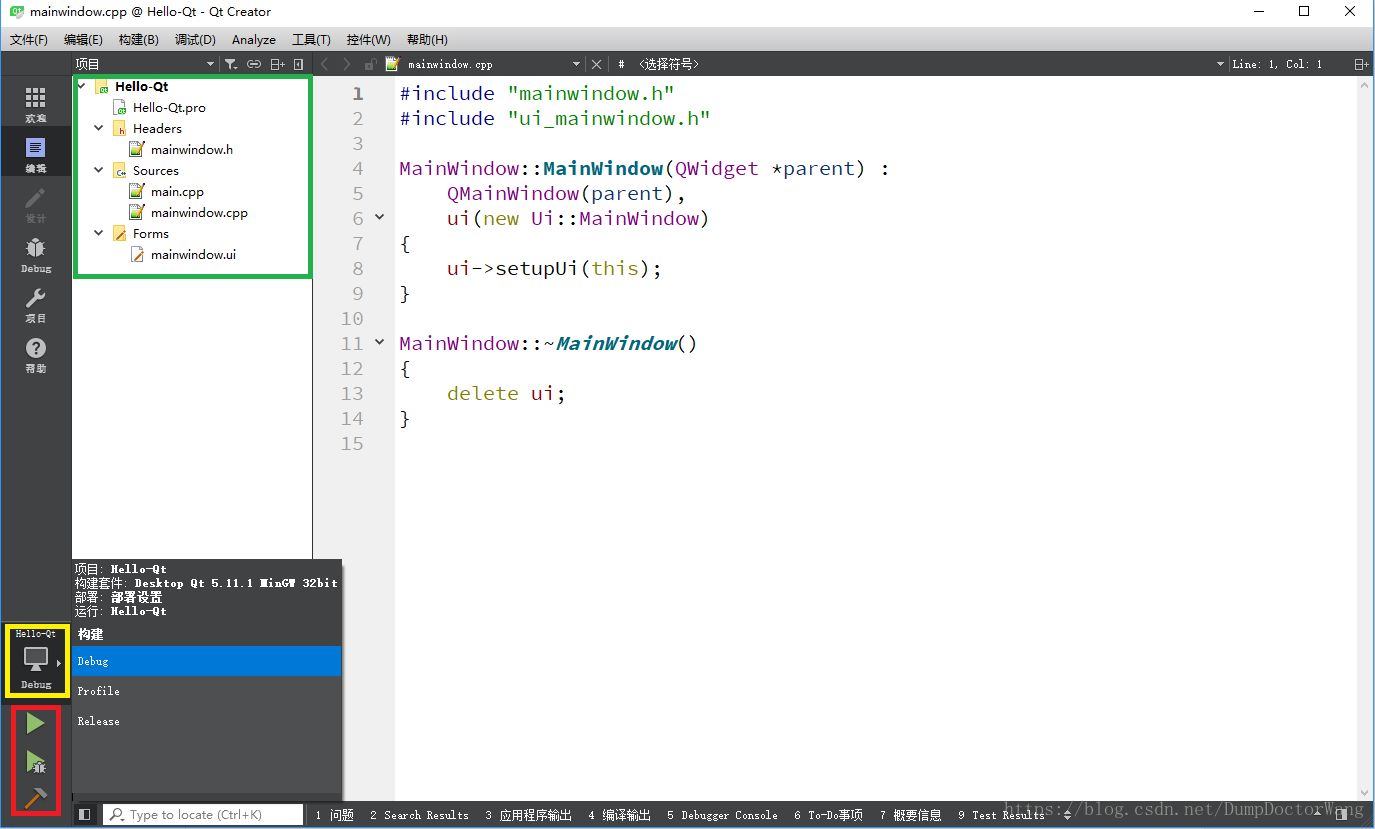Open mainwindow.h in project tree
Viewport: 1375px width, 829px height.
point(192,149)
